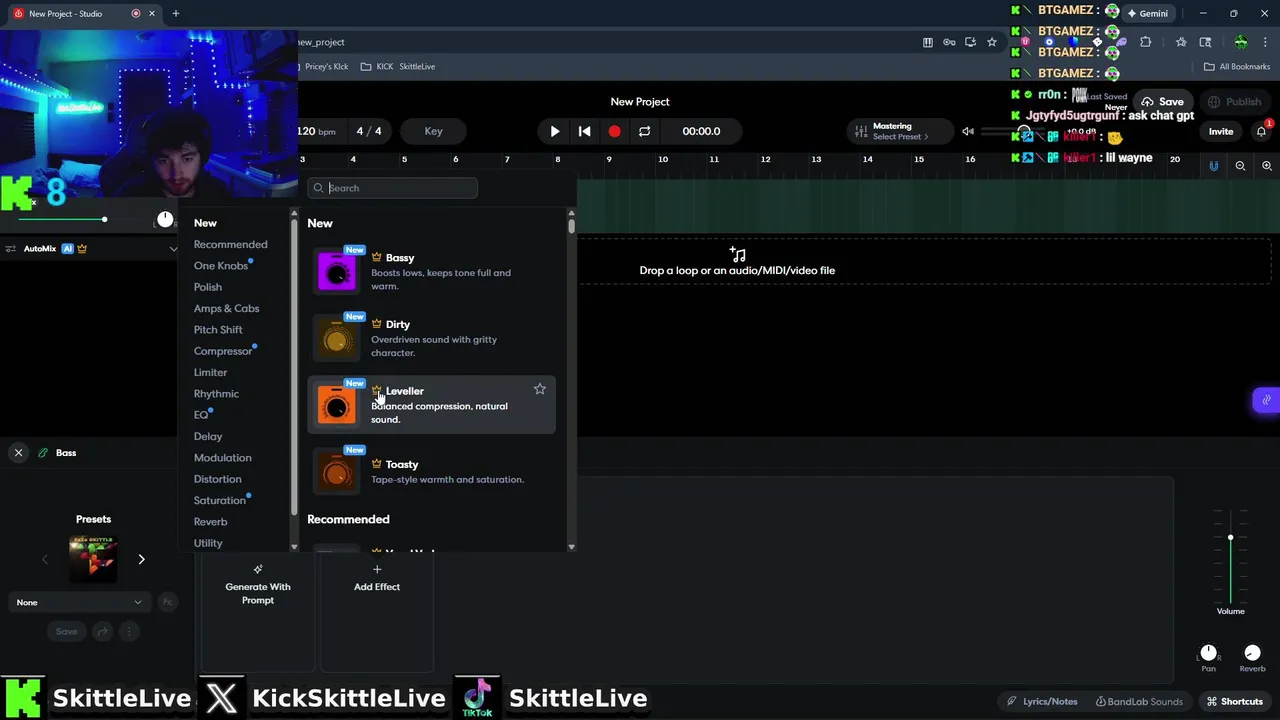Open the Limiter category
Screen dimensions: 1280x720
(x=210, y=372)
